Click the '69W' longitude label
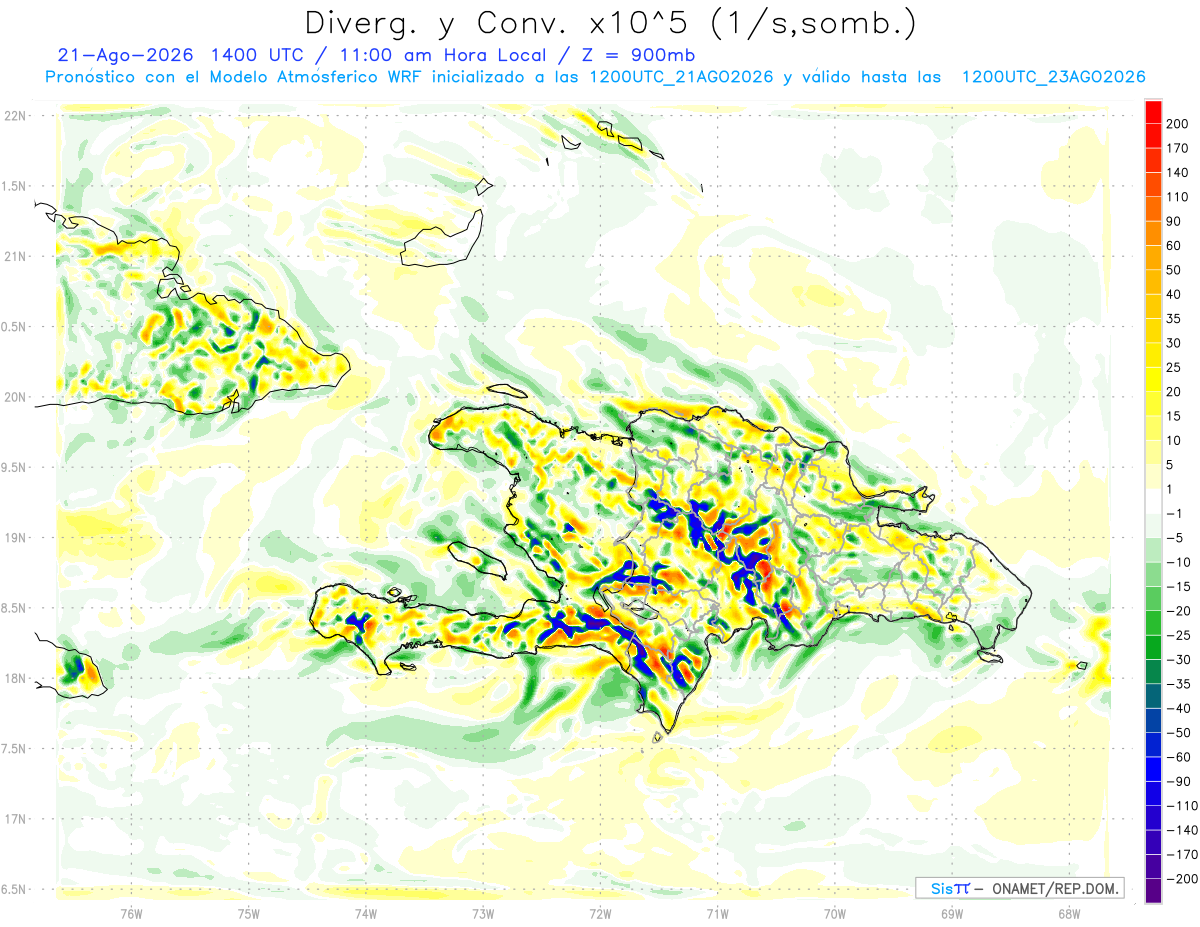This screenshot has width=1200, height=927. point(952,913)
